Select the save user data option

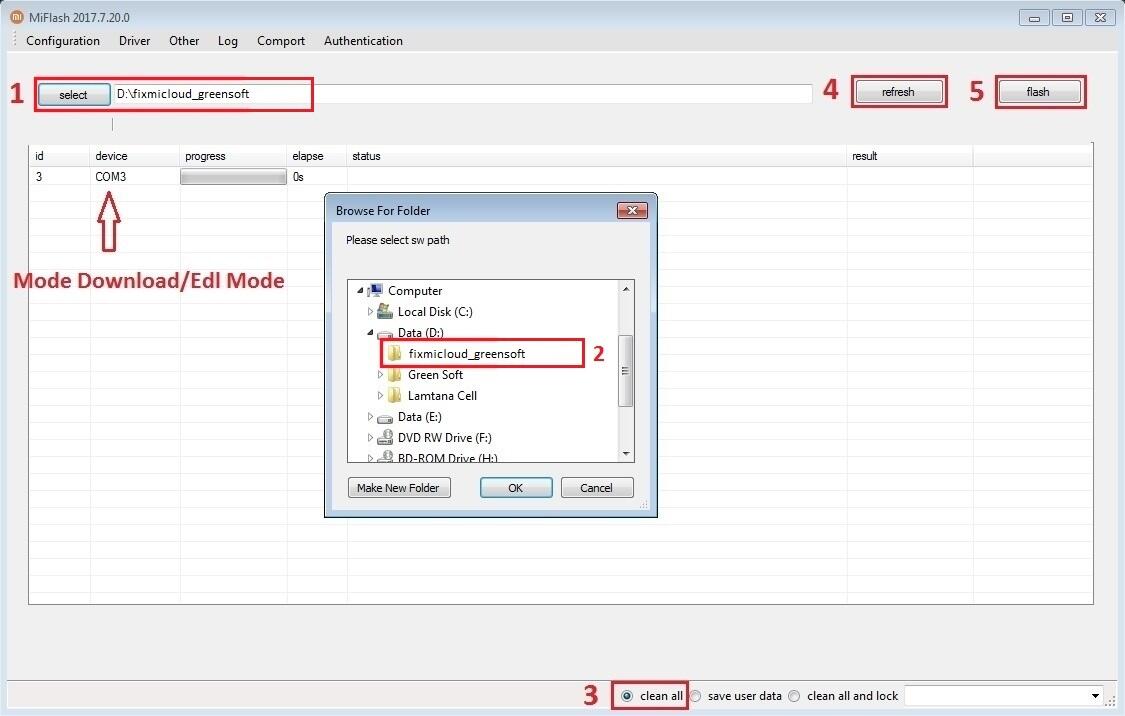click(695, 696)
